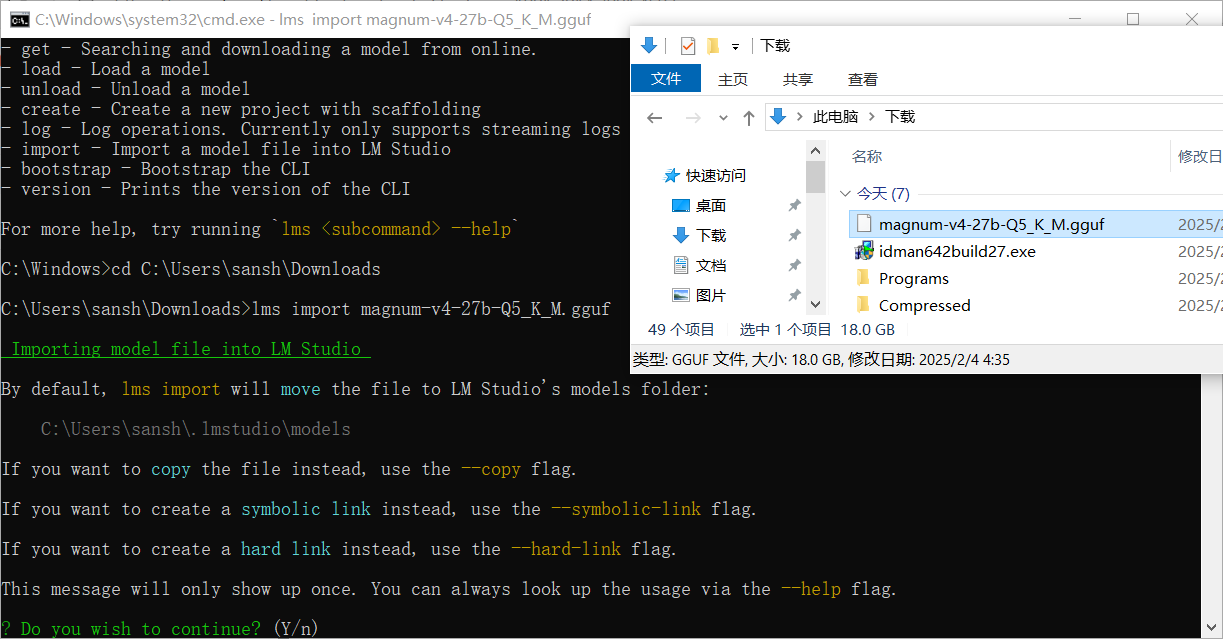
Task: Click the pin icon beside 桌面
Action: tap(794, 206)
